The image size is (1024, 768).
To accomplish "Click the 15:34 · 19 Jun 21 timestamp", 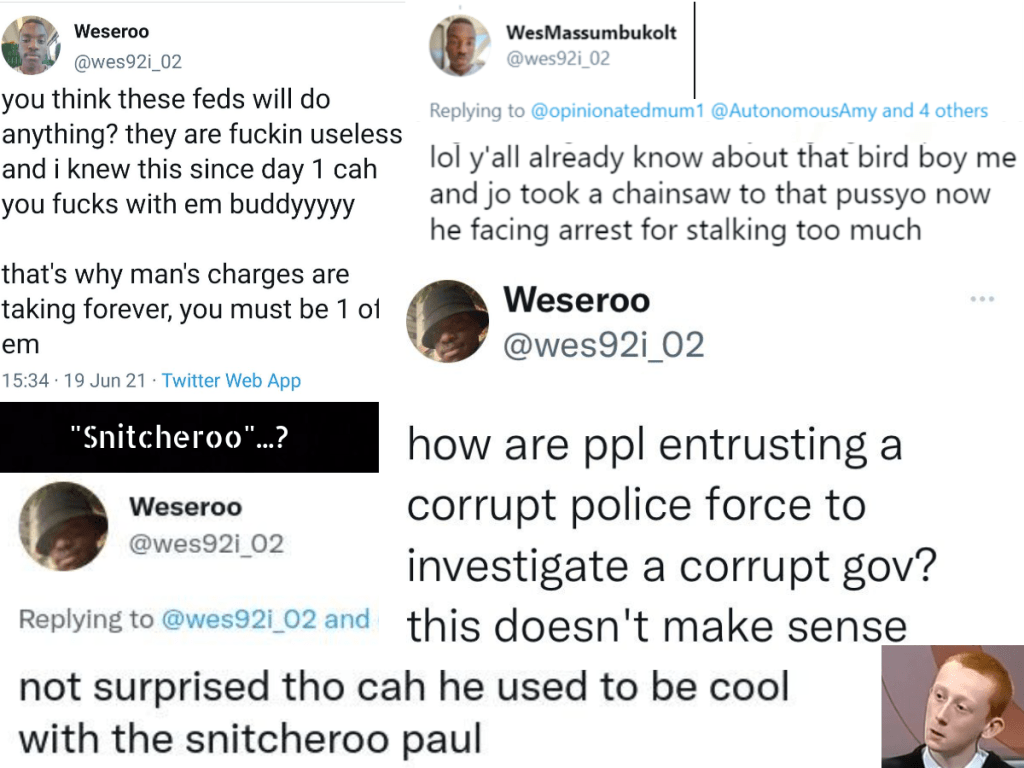I will (74, 381).
